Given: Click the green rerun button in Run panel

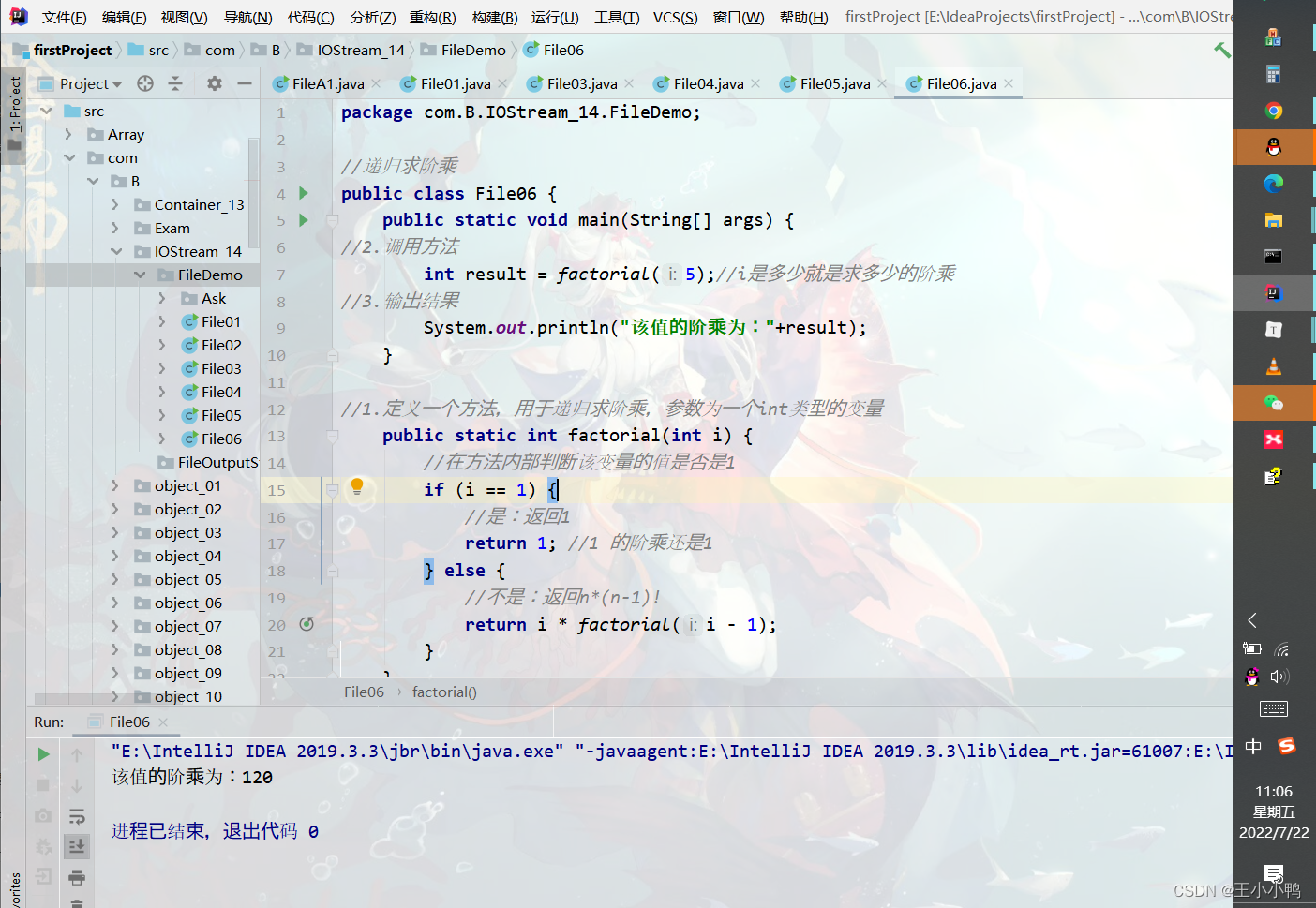Looking at the screenshot, I should [43, 754].
